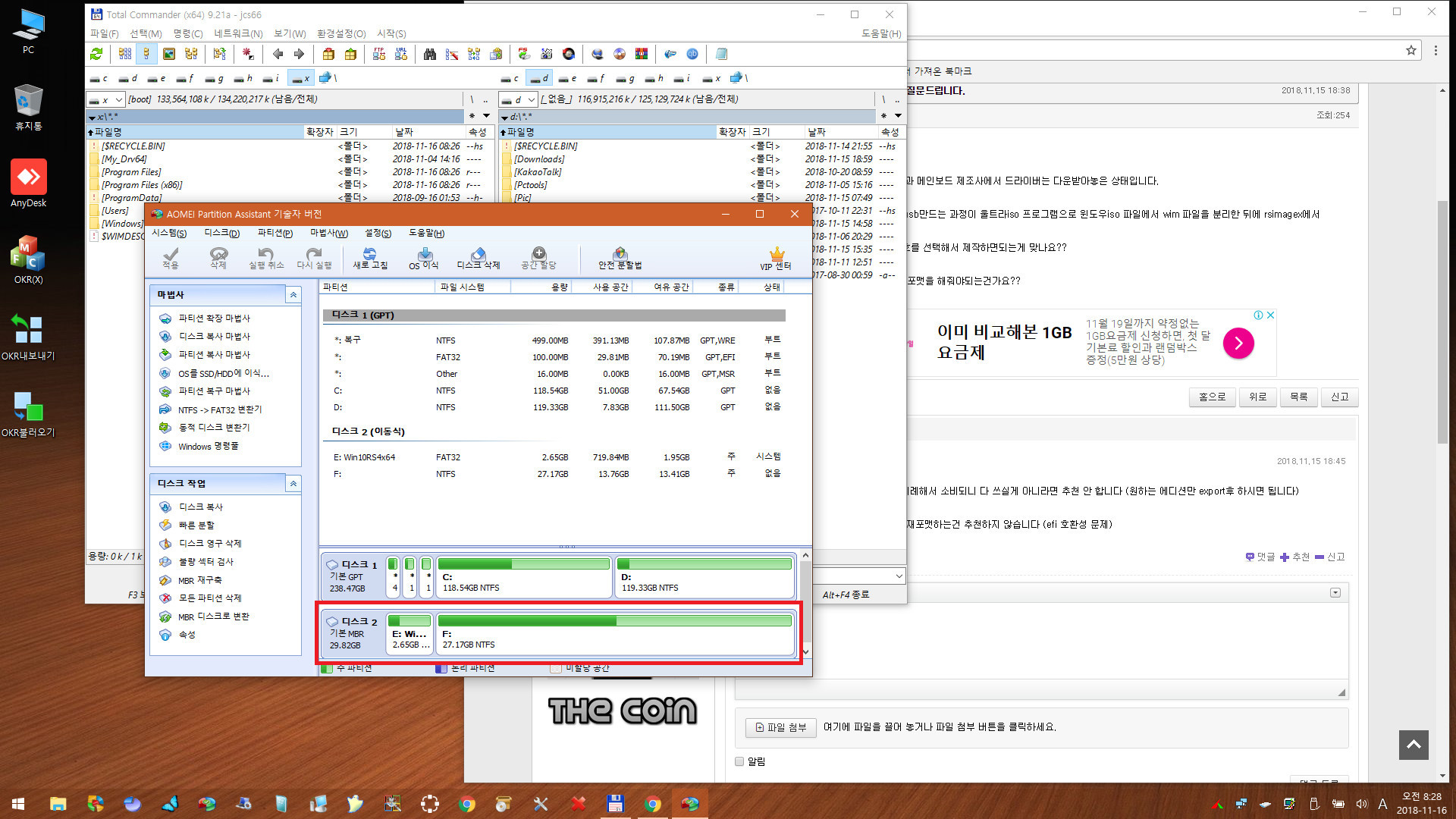This screenshot has height=819, width=1456.
Task: Select drive x button in left Total Commander panel
Action: coord(300,78)
